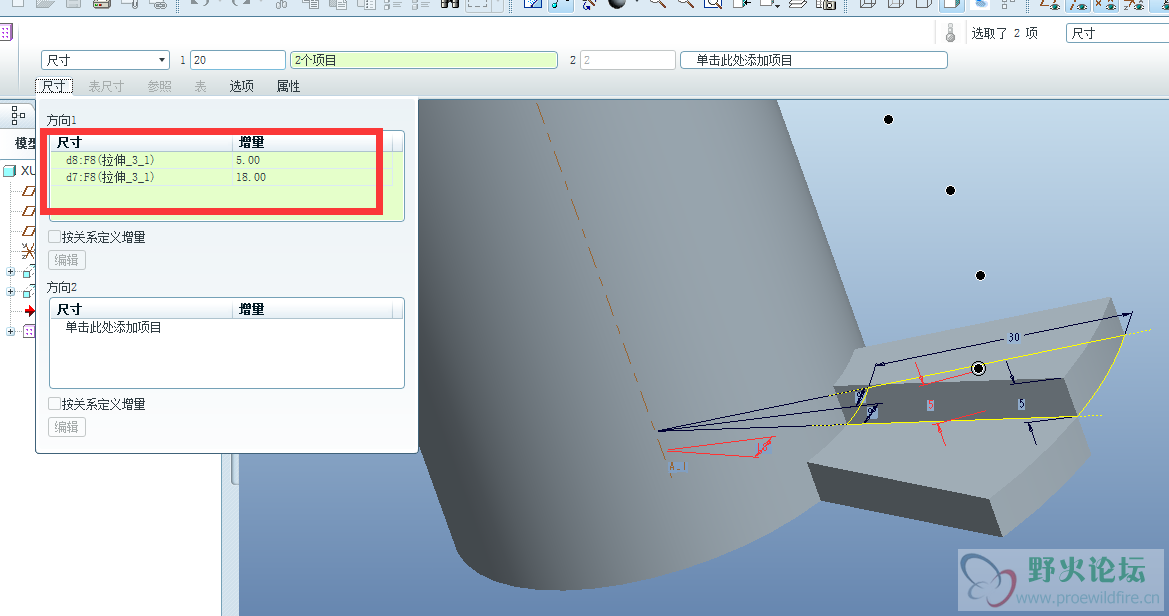Click the 2个项目 dimension collector
This screenshot has width=1169, height=616.
click(423, 60)
